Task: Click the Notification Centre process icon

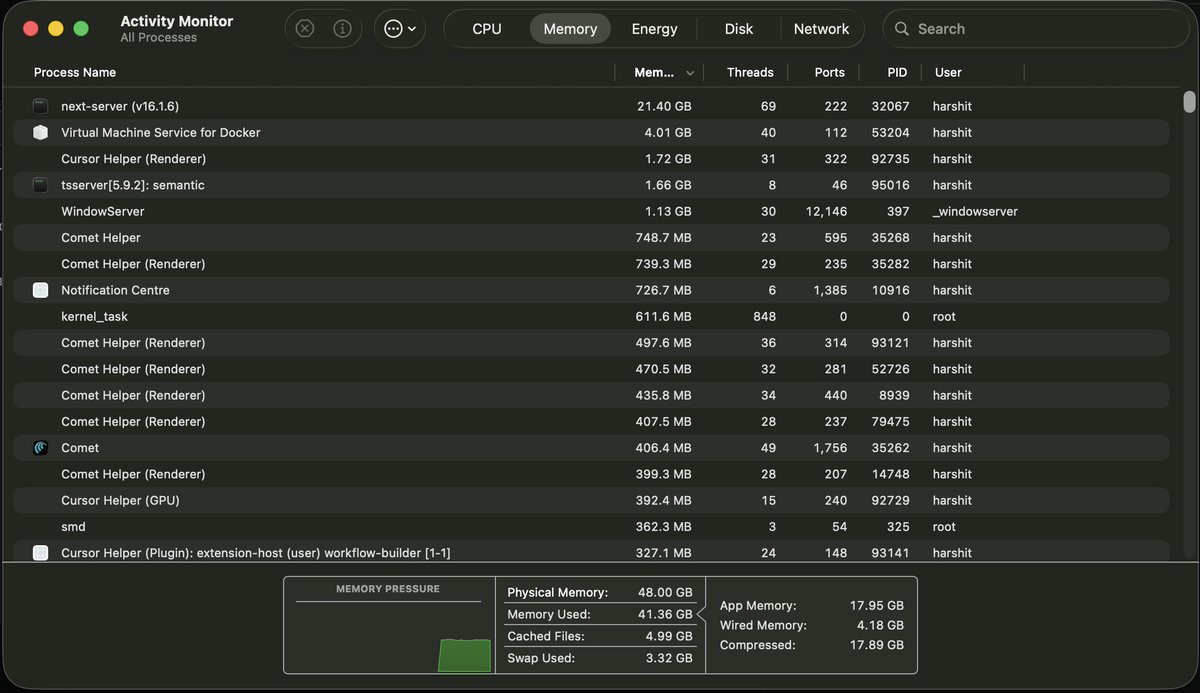Action: tap(40, 290)
